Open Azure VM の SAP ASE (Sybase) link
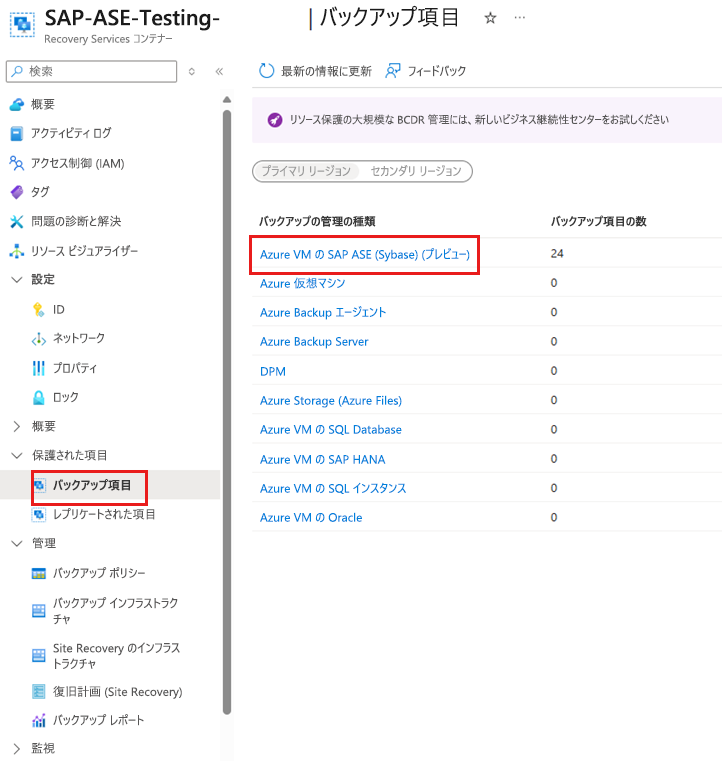 click(365, 255)
